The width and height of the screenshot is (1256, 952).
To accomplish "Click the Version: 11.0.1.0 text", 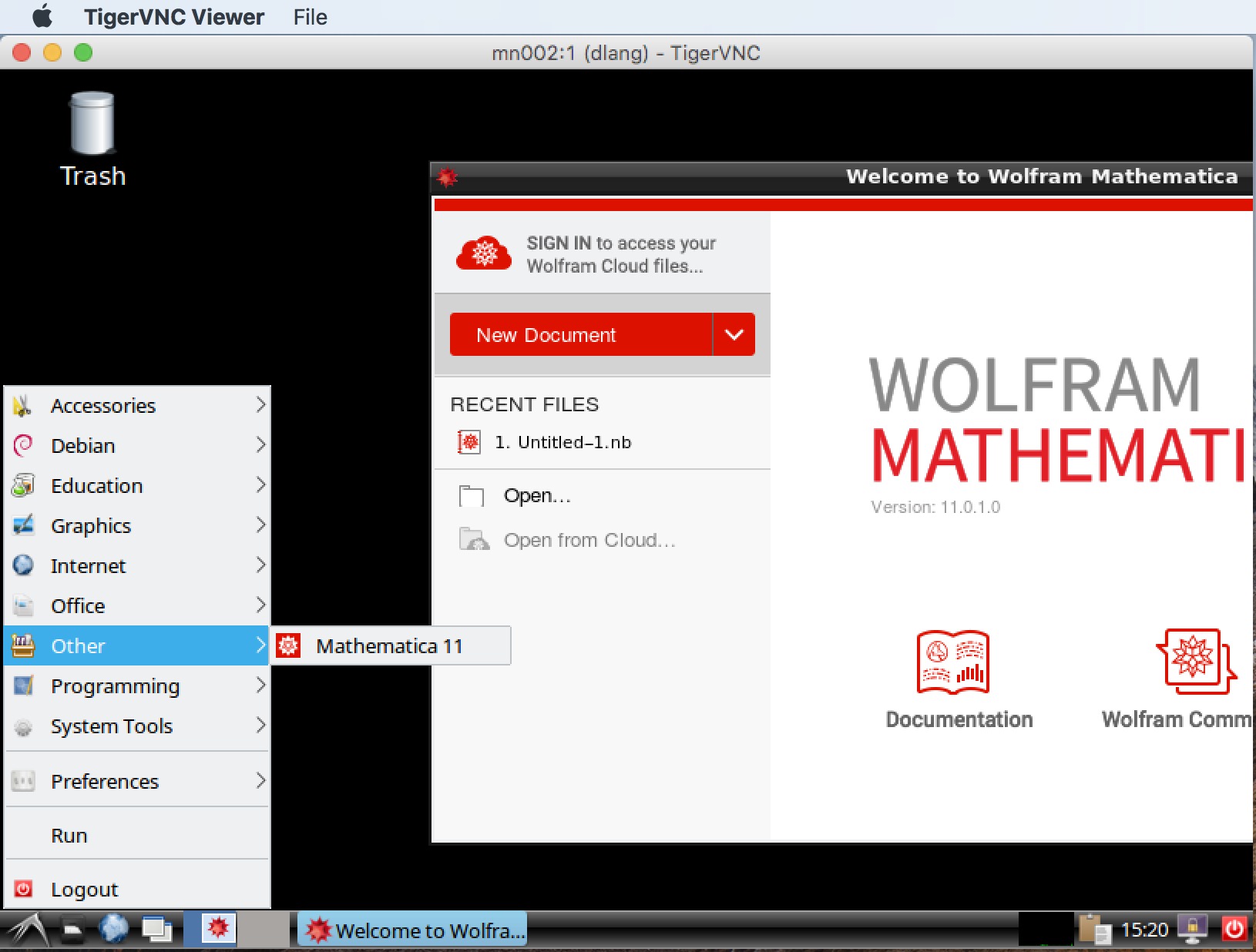I will (935, 507).
